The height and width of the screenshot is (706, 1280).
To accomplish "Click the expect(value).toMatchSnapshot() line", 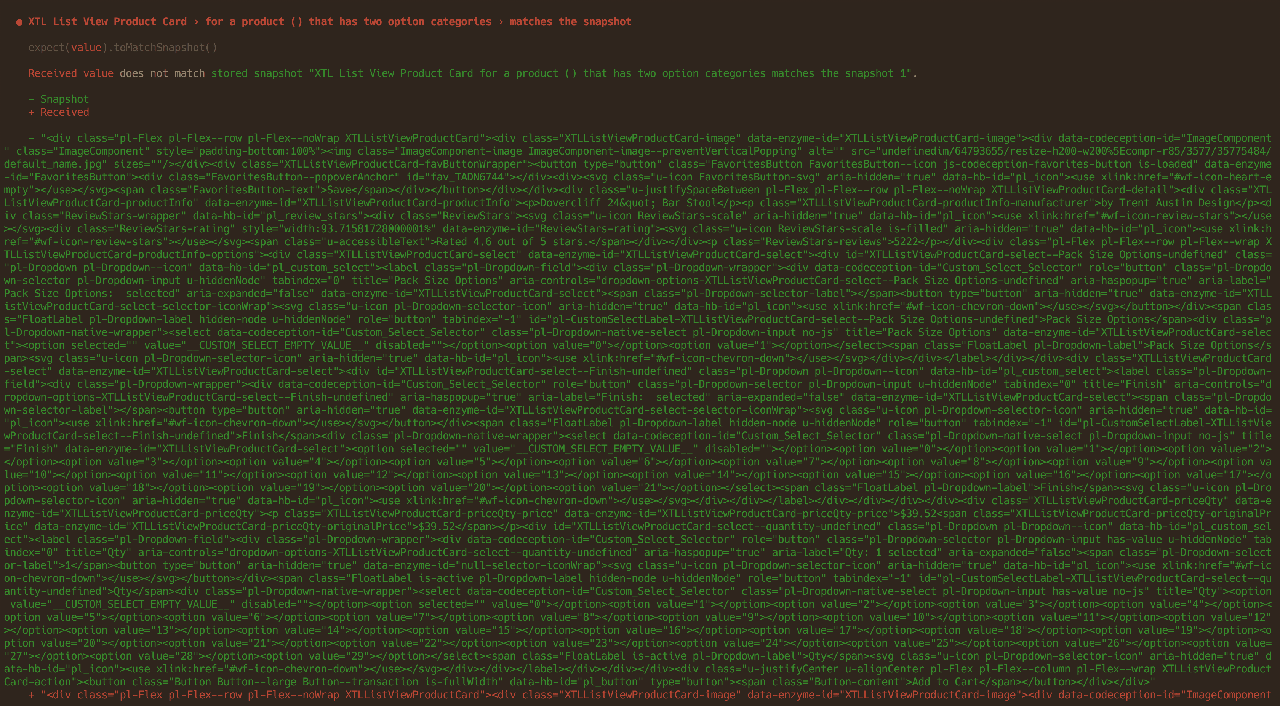I will [x=123, y=47].
